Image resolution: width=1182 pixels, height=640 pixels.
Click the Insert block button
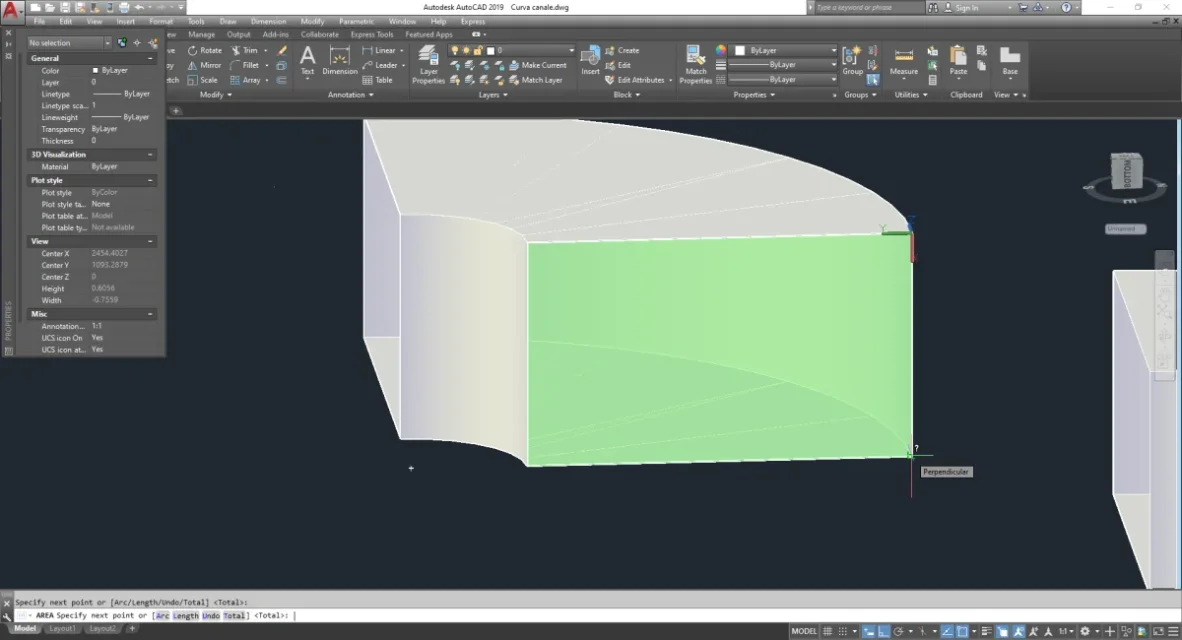click(x=590, y=62)
